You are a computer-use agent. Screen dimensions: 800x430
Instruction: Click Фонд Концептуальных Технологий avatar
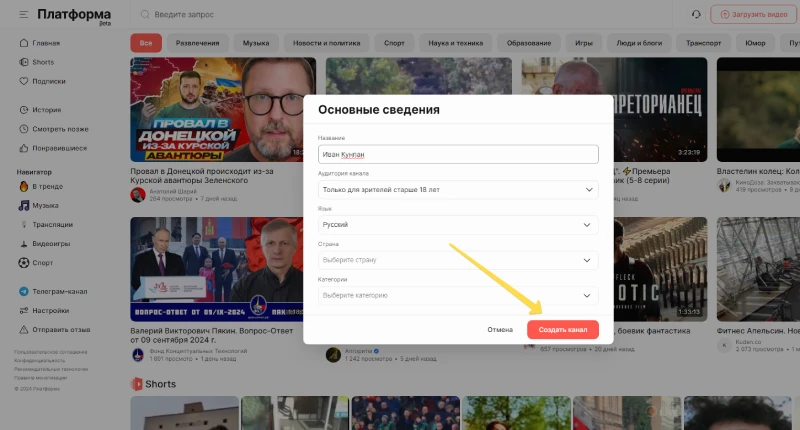[138, 355]
